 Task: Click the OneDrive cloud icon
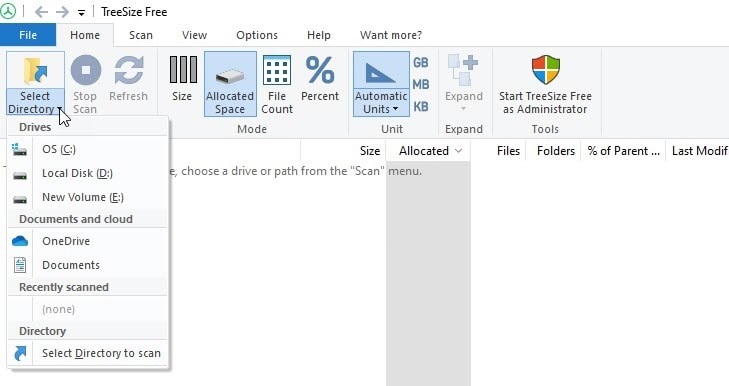point(20,241)
